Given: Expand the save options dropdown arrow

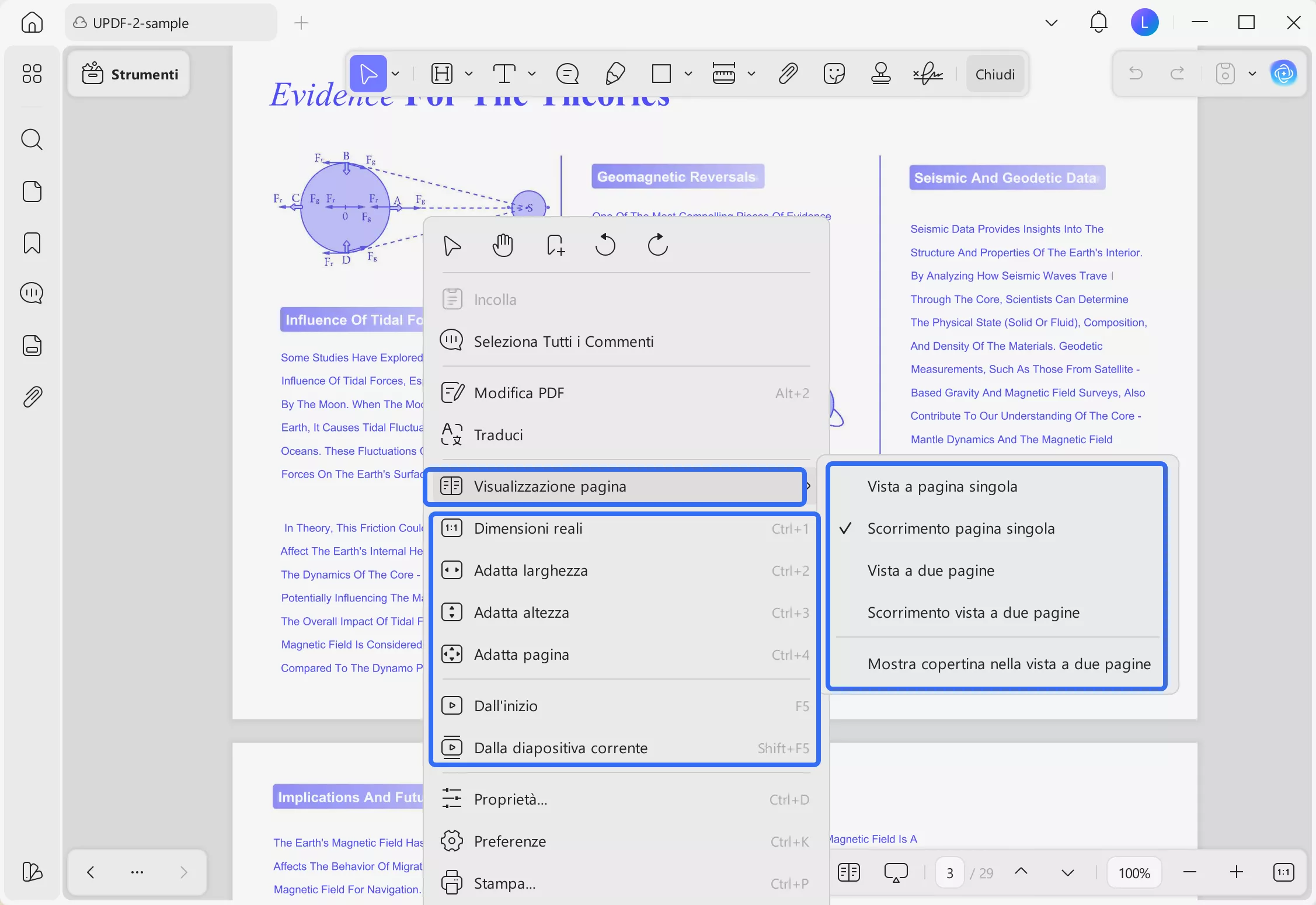Looking at the screenshot, I should point(1252,74).
